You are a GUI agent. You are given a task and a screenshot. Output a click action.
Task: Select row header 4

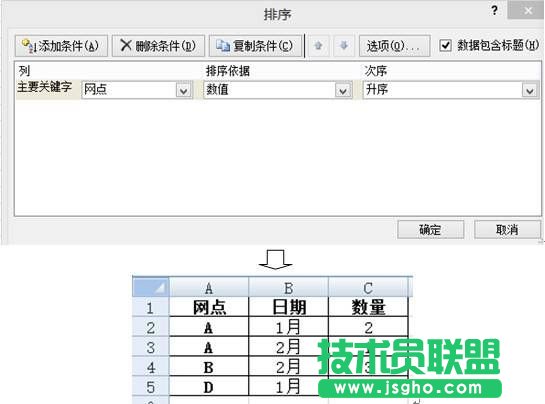click(151, 367)
